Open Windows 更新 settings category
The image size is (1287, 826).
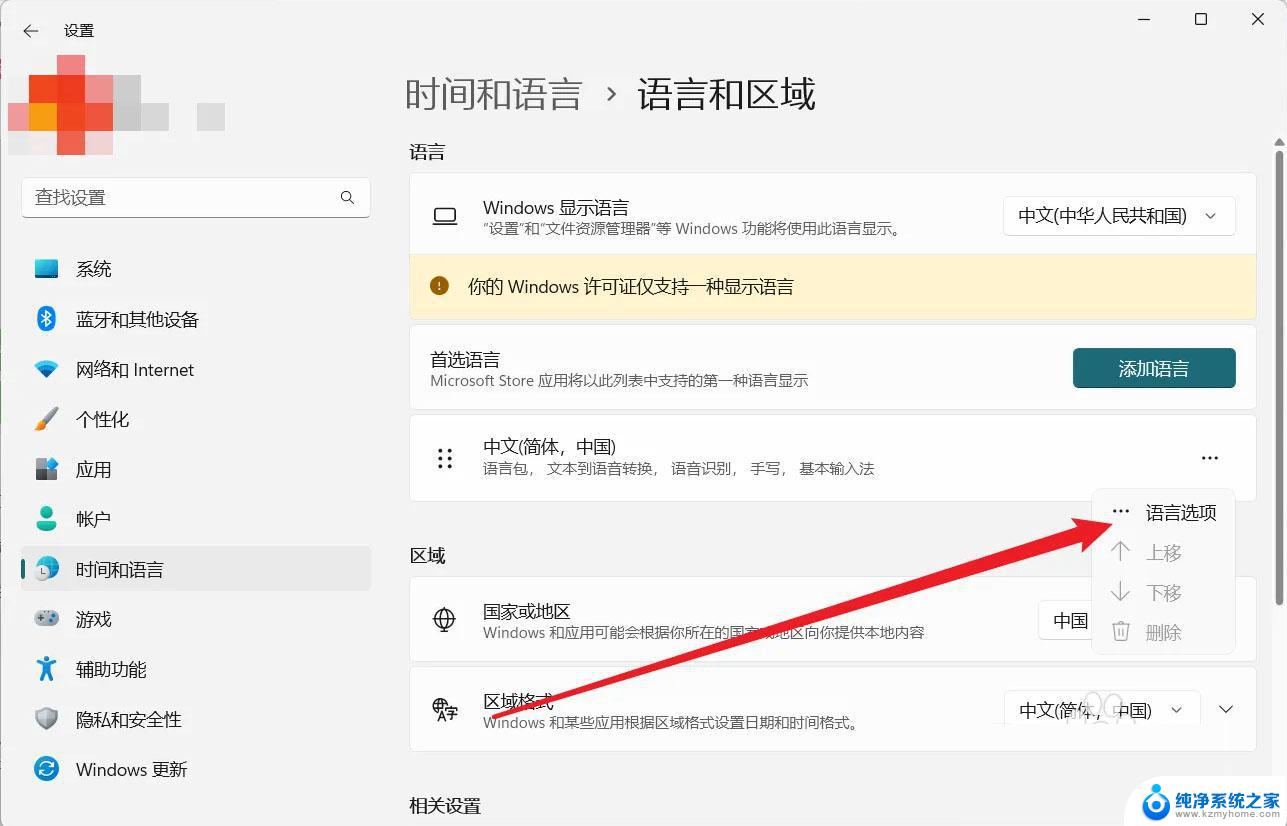(x=196, y=769)
